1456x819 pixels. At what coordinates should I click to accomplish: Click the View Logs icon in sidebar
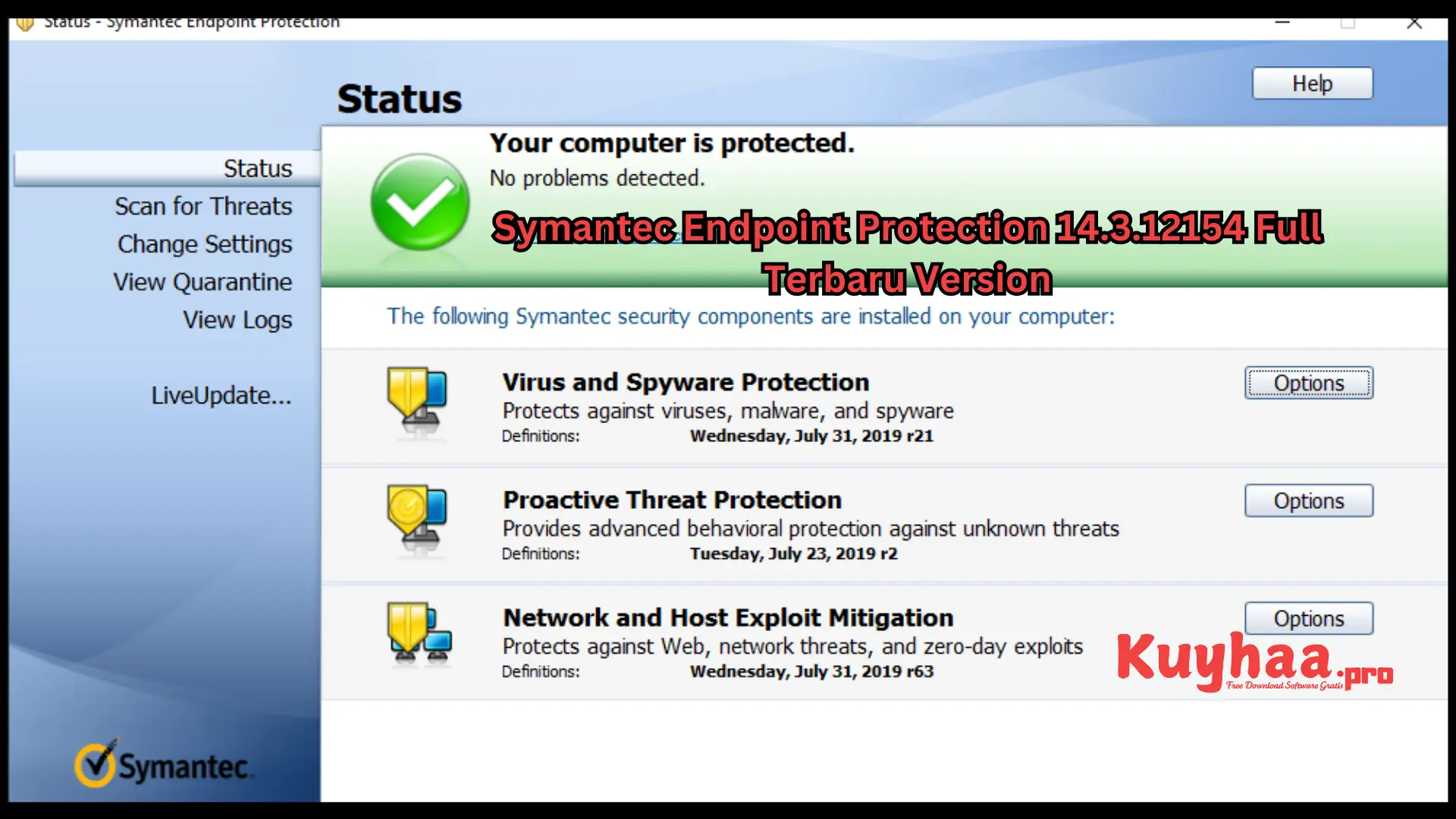click(237, 319)
